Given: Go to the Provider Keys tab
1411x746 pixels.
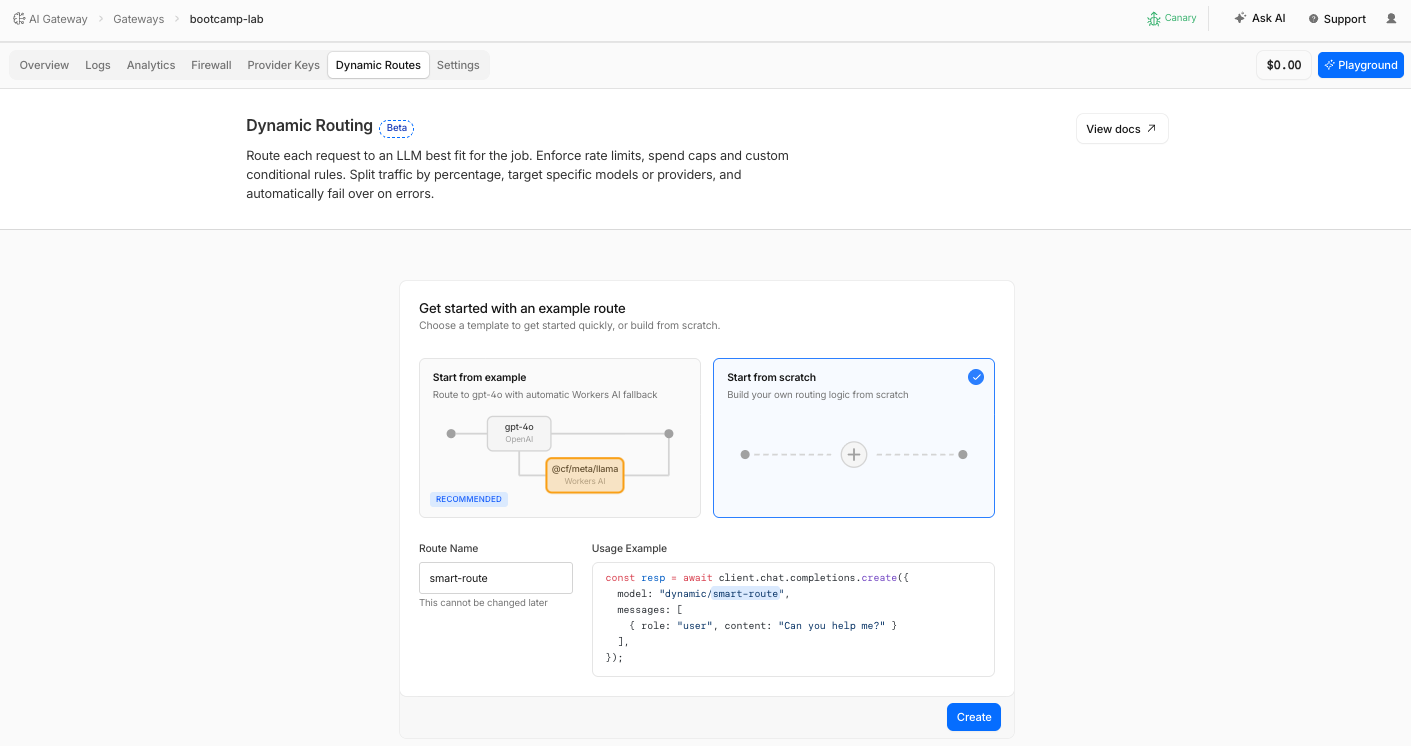Looking at the screenshot, I should [x=284, y=65].
